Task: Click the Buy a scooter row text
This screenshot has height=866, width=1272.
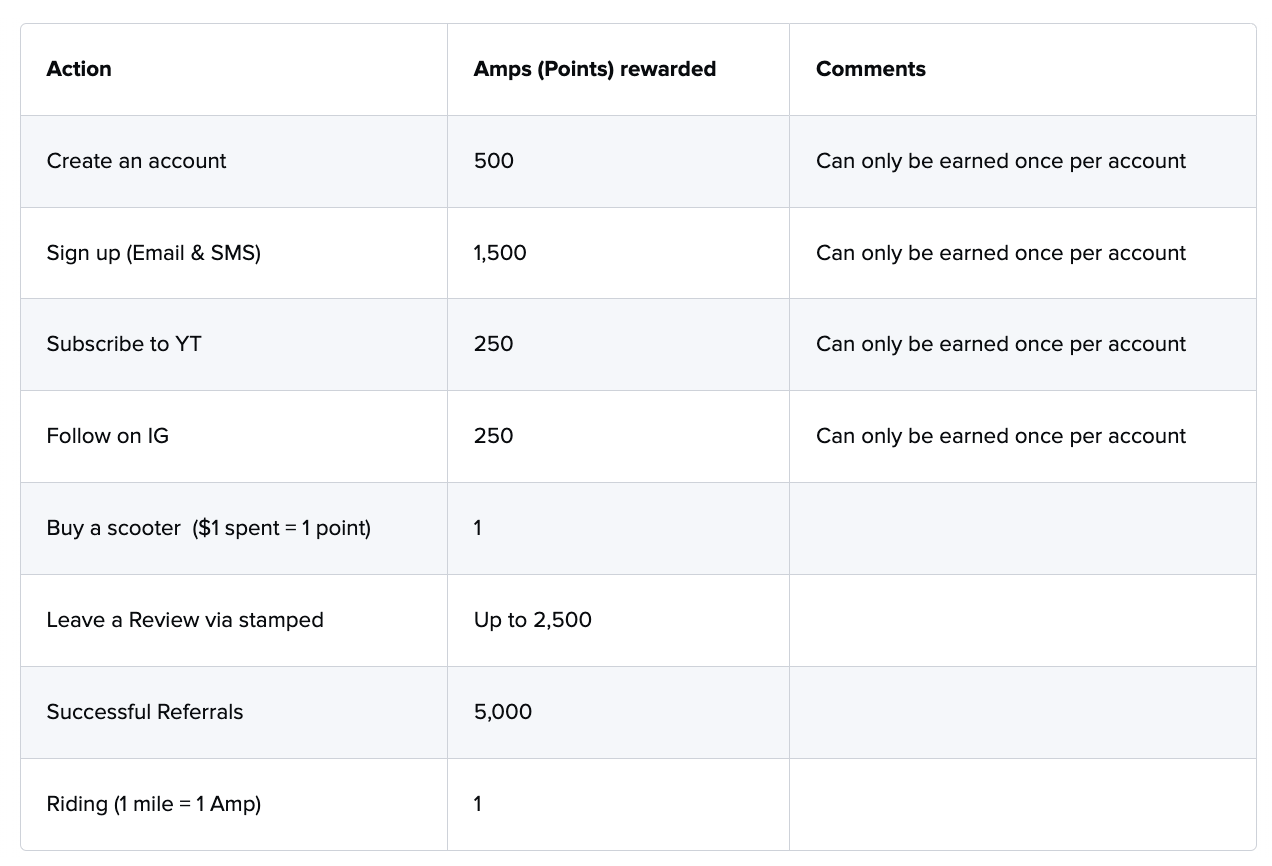Action: (x=208, y=528)
